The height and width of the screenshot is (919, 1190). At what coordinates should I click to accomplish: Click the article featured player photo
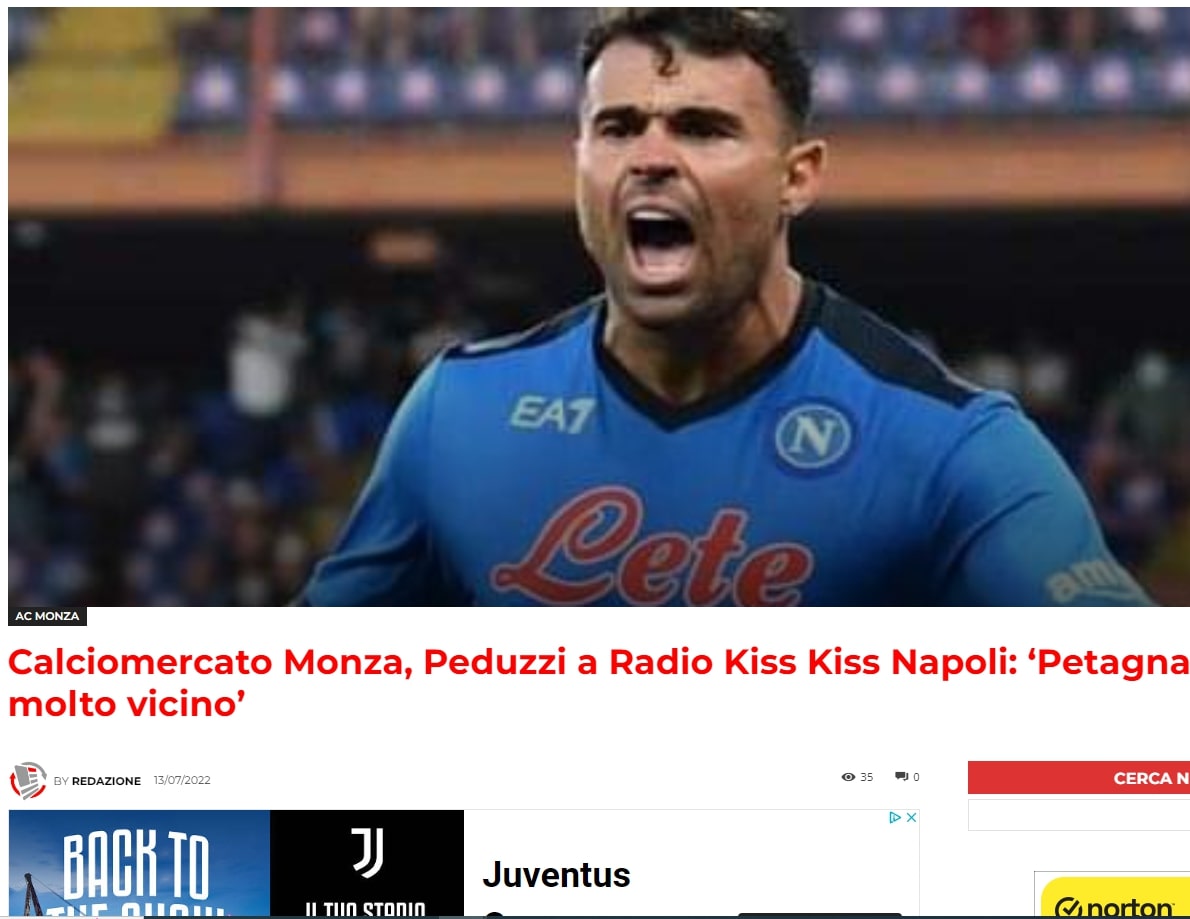click(599, 307)
